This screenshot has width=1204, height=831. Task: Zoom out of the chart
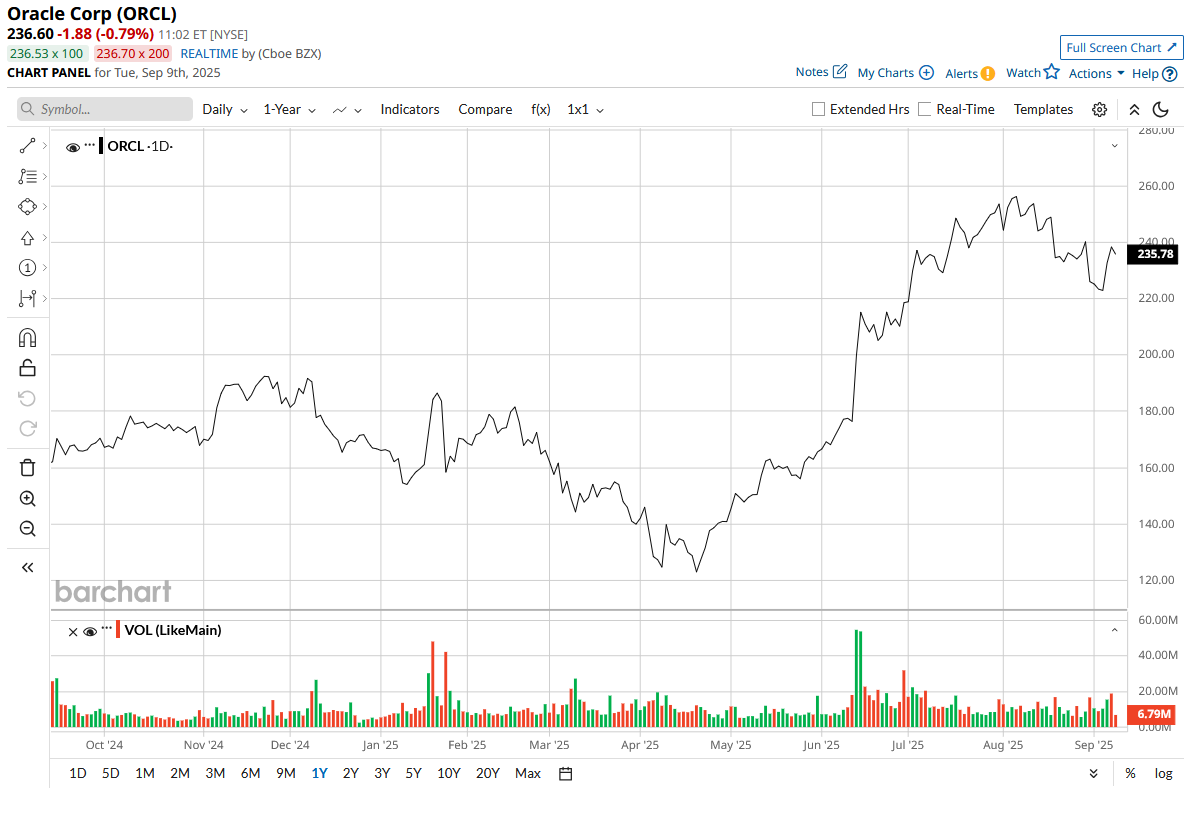27,528
